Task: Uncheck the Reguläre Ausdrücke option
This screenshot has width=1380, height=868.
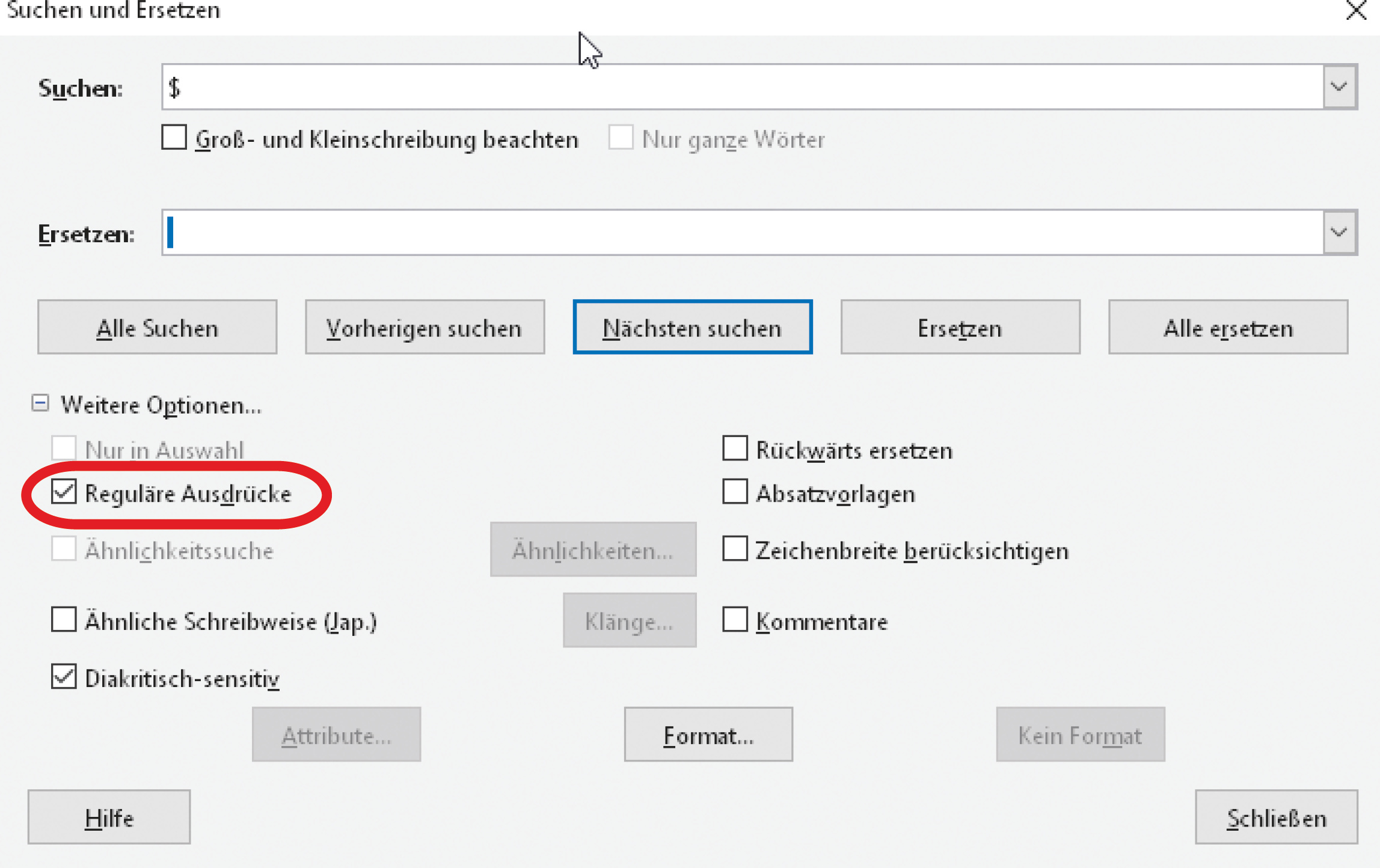Action: 64,492
